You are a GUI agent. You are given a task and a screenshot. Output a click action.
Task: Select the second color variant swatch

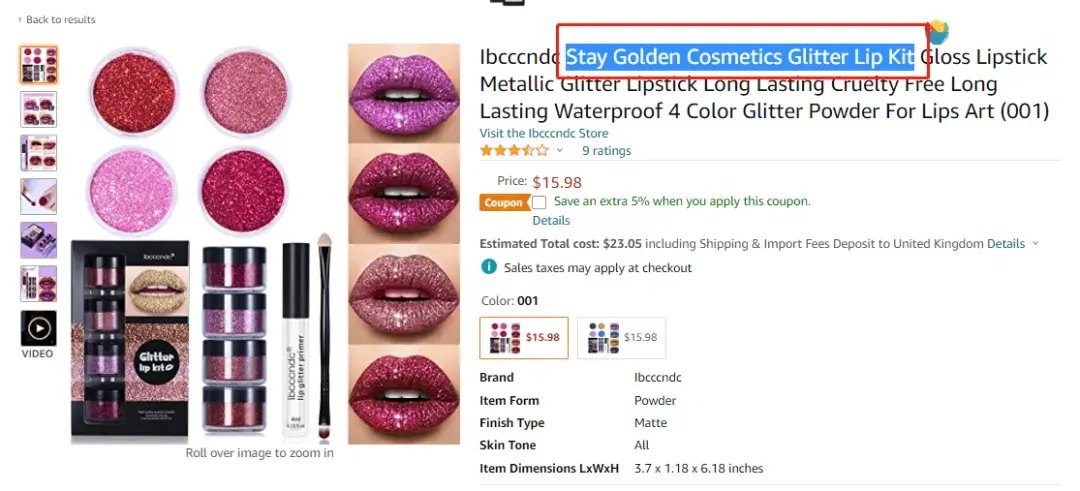pyautogui.click(x=622, y=337)
